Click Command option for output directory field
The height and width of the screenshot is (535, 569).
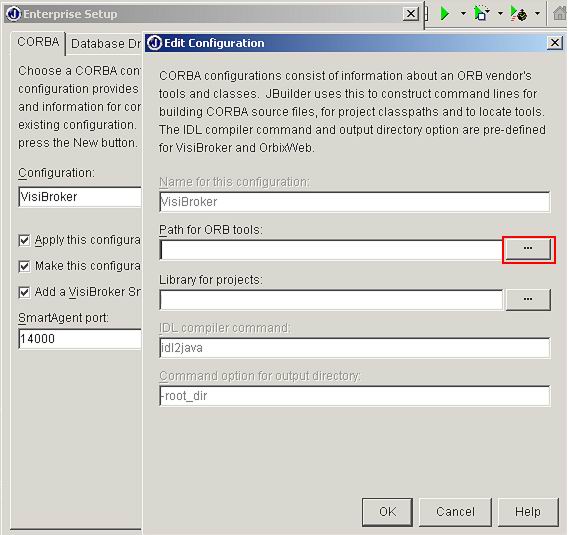click(x=355, y=396)
